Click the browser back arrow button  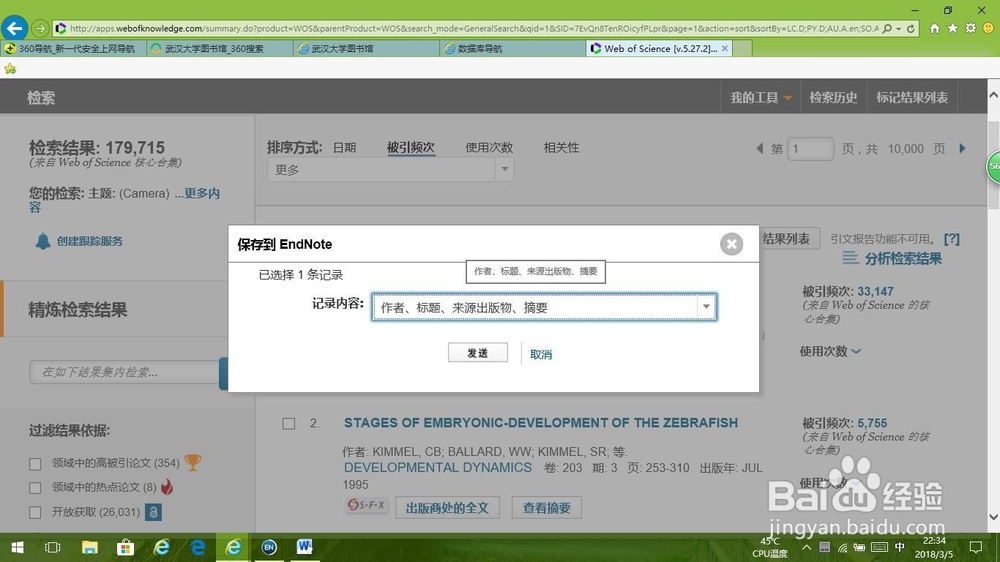[x=14, y=28]
